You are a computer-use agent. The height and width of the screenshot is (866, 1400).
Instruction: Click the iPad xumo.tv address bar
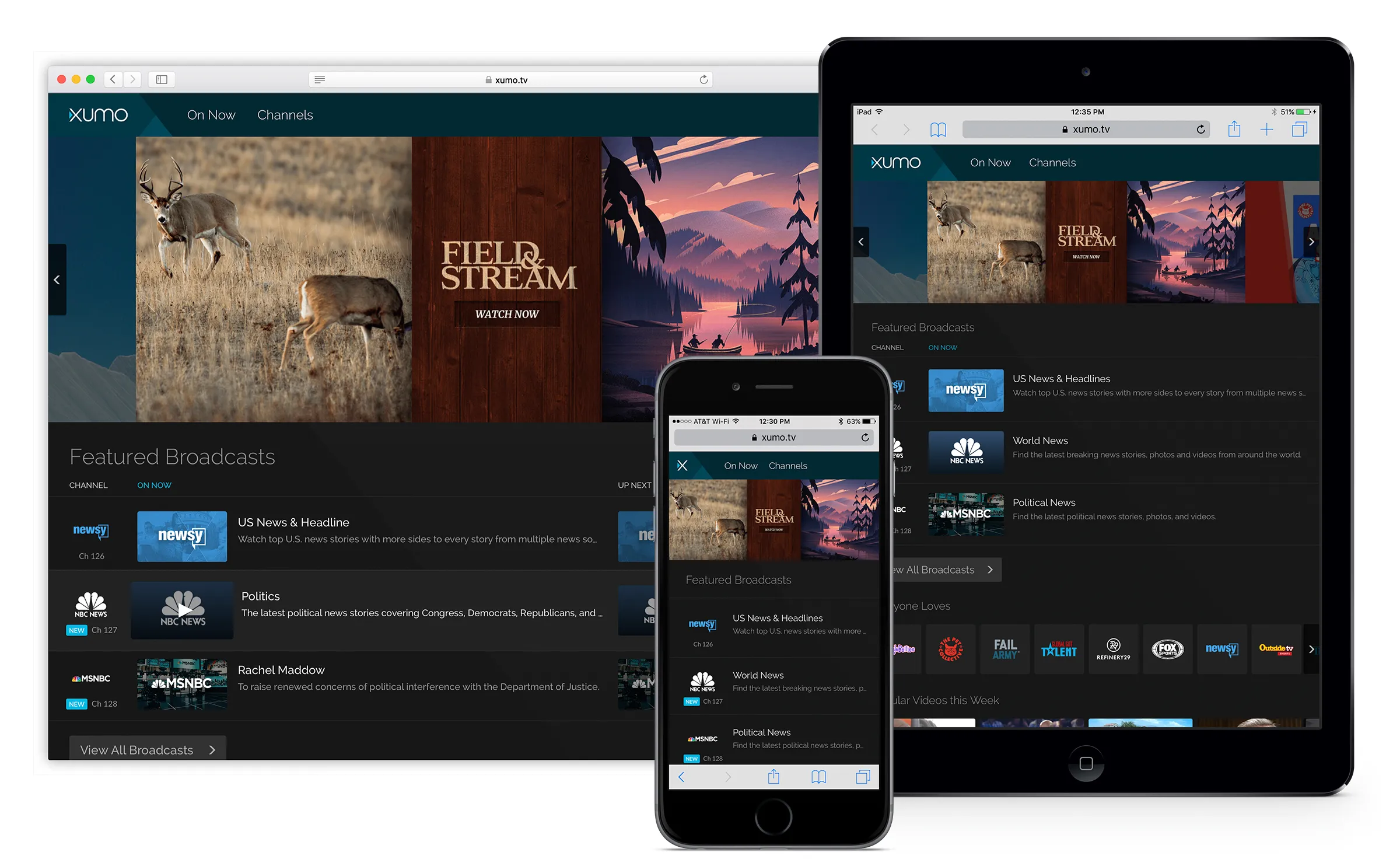click(1086, 130)
